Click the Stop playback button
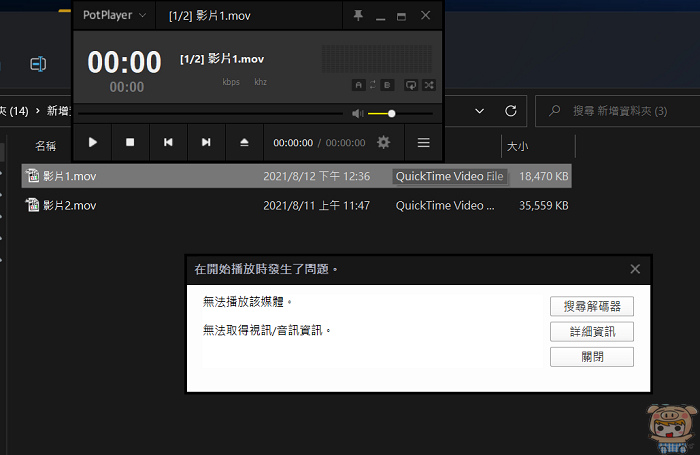 tap(130, 143)
